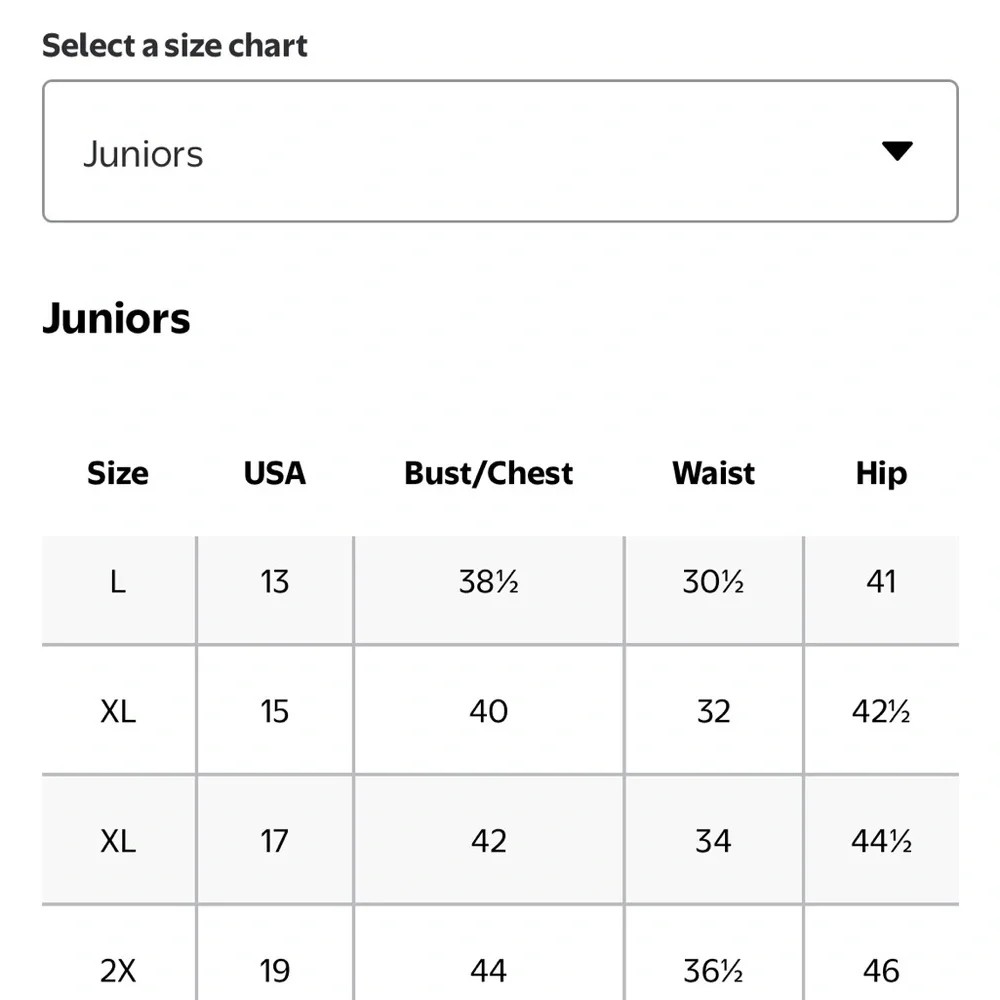Select USA size 17 cell
The image size is (1000, 1000).
point(275,840)
